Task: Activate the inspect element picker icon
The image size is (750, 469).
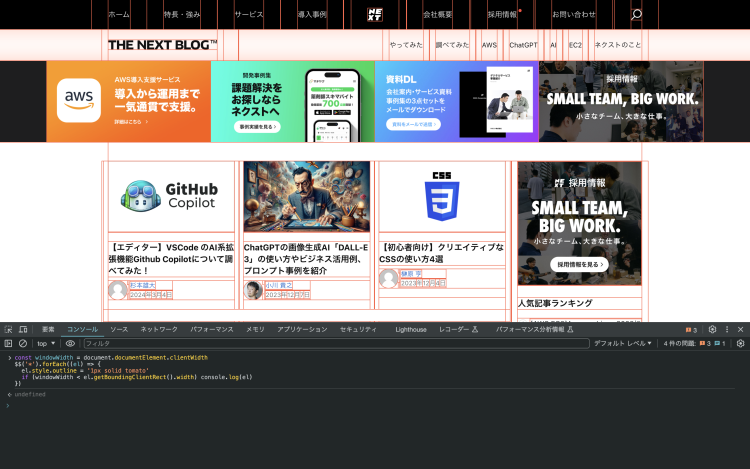Action: click(8, 329)
